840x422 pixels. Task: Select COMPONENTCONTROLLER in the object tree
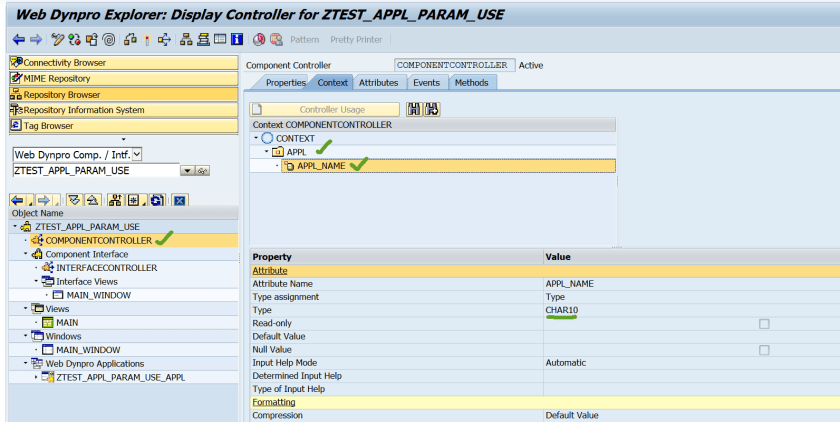(x=99, y=240)
